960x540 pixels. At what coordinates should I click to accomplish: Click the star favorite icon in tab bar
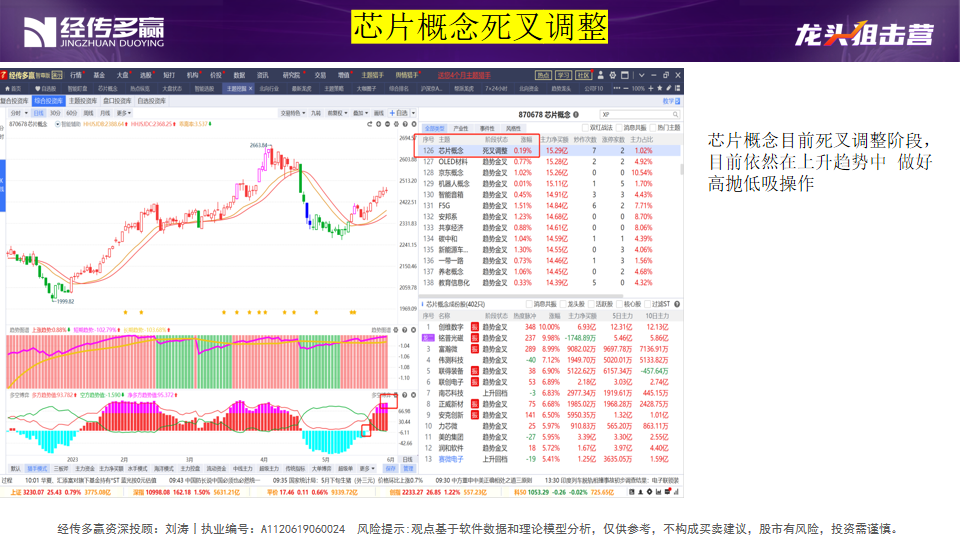coord(659,89)
